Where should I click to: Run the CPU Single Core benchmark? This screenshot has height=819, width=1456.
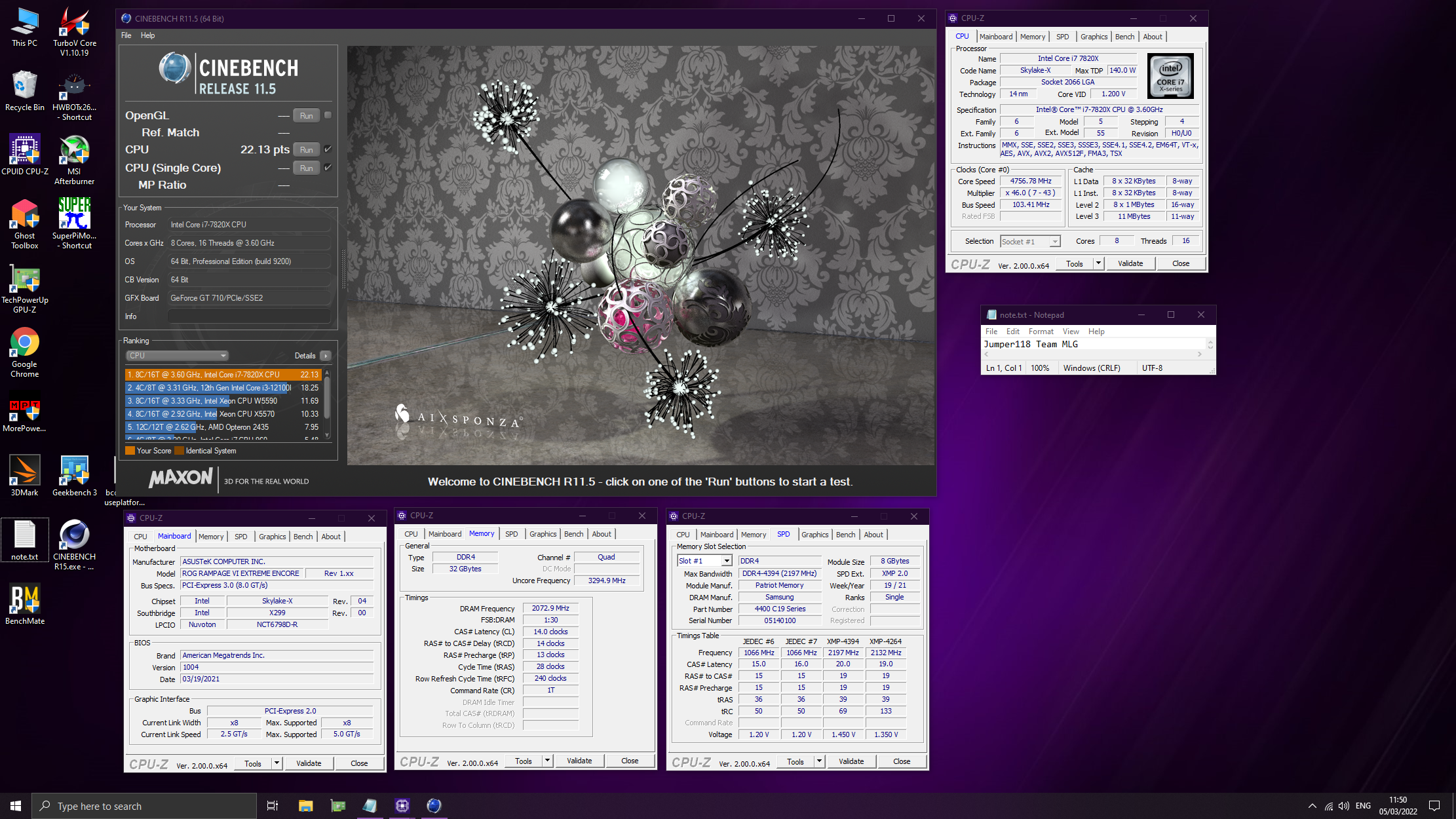click(306, 168)
